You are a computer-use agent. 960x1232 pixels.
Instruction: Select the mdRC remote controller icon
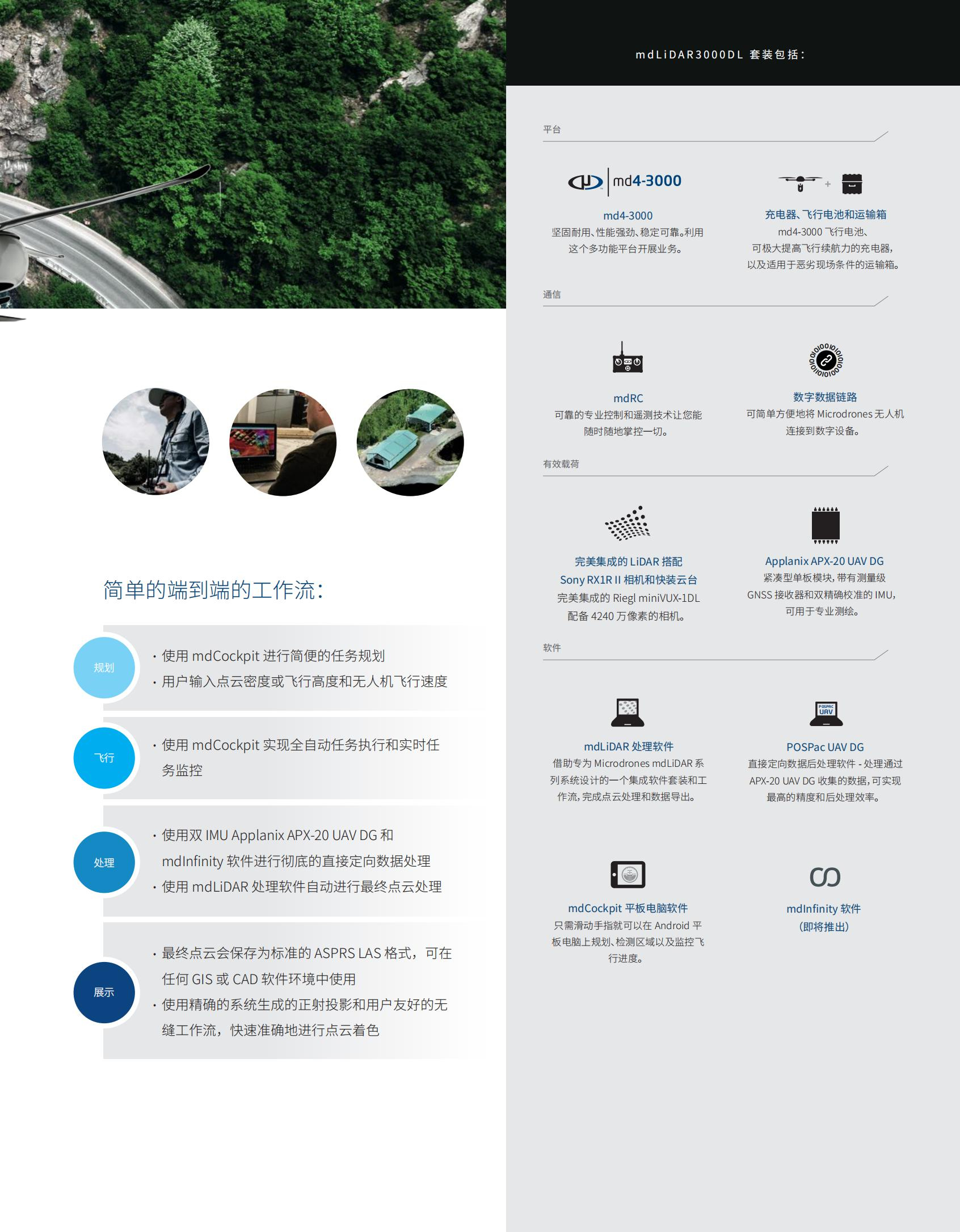[x=628, y=357]
